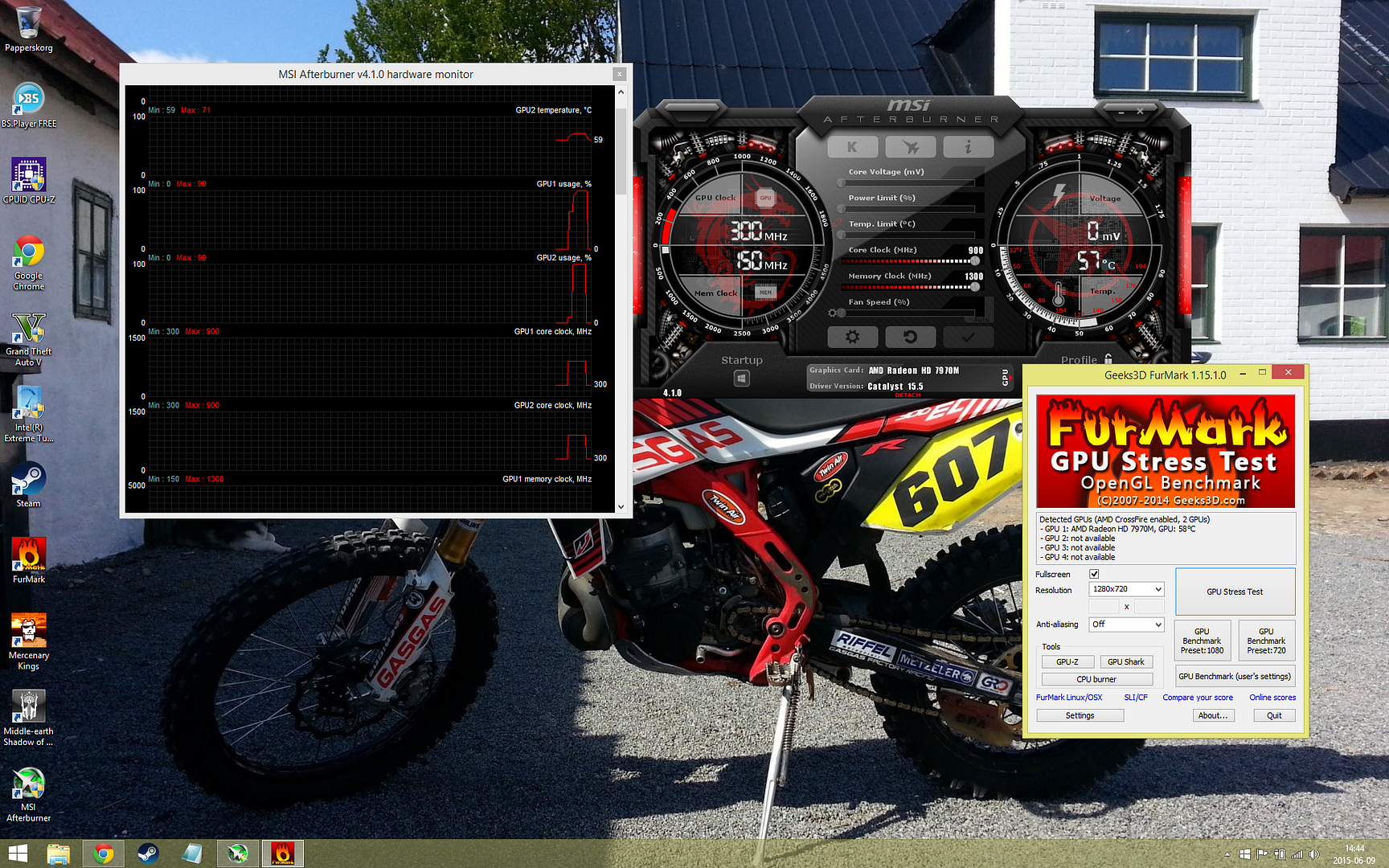The width and height of the screenshot is (1389, 868).
Task: Open the SLI/CF link
Action: click(x=1136, y=698)
